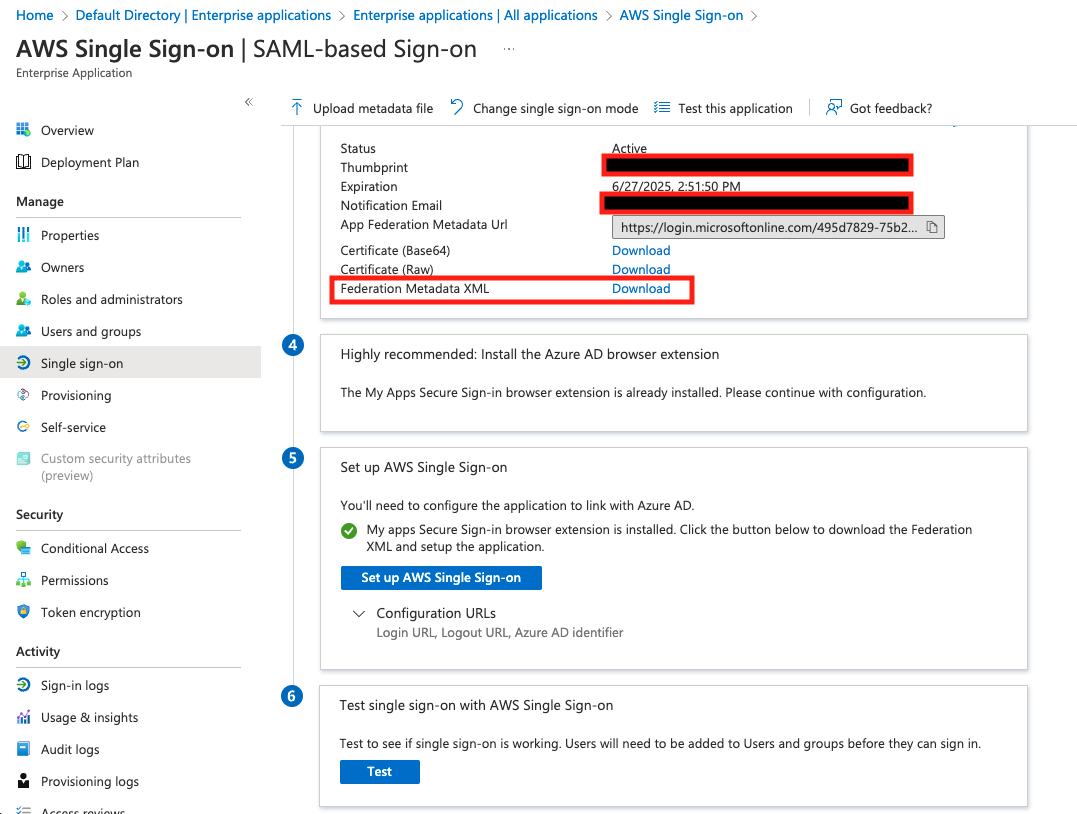The image size is (1077, 814).
Task: Click the Upload metadata file arrow icon
Action: (297, 107)
